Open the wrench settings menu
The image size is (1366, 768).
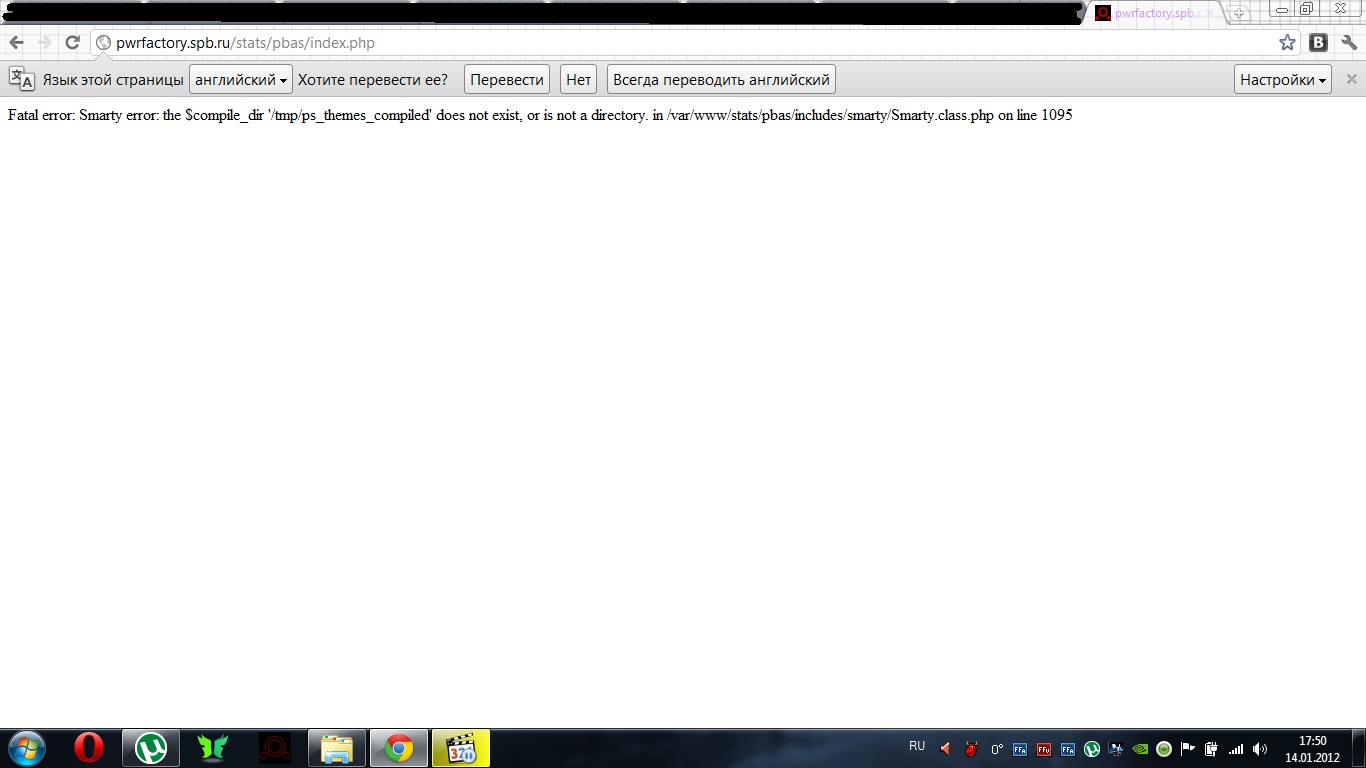1348,43
